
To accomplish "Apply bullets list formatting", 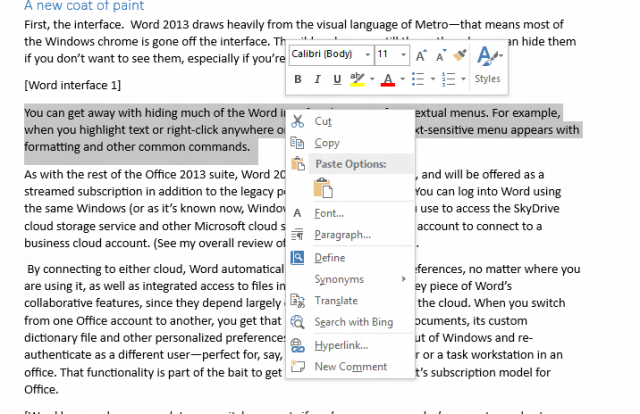I will click(x=418, y=79).
